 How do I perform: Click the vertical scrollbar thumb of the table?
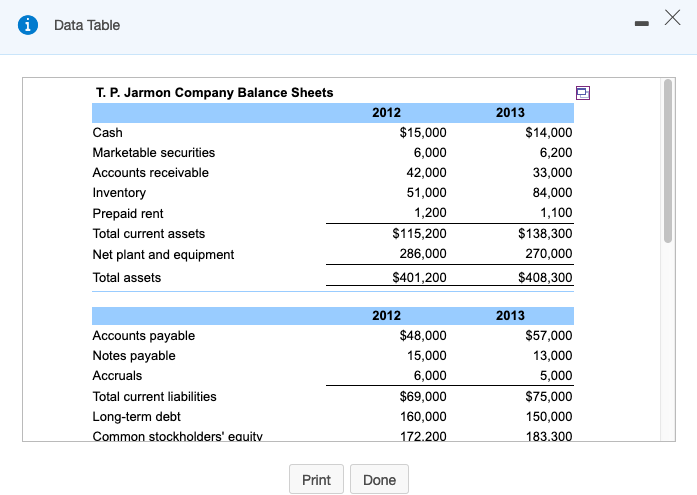click(668, 161)
